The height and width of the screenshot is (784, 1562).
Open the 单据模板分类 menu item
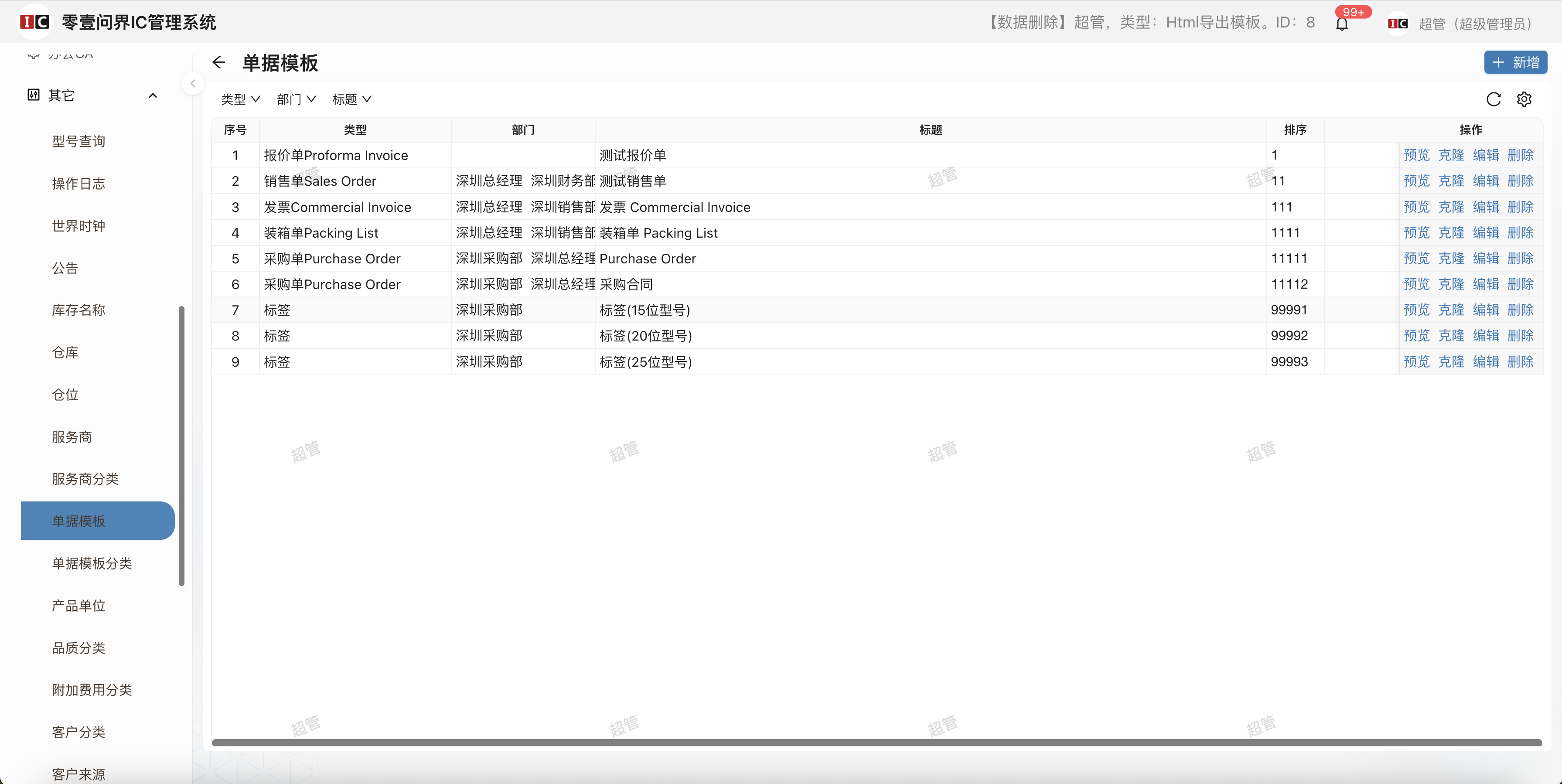tap(92, 563)
